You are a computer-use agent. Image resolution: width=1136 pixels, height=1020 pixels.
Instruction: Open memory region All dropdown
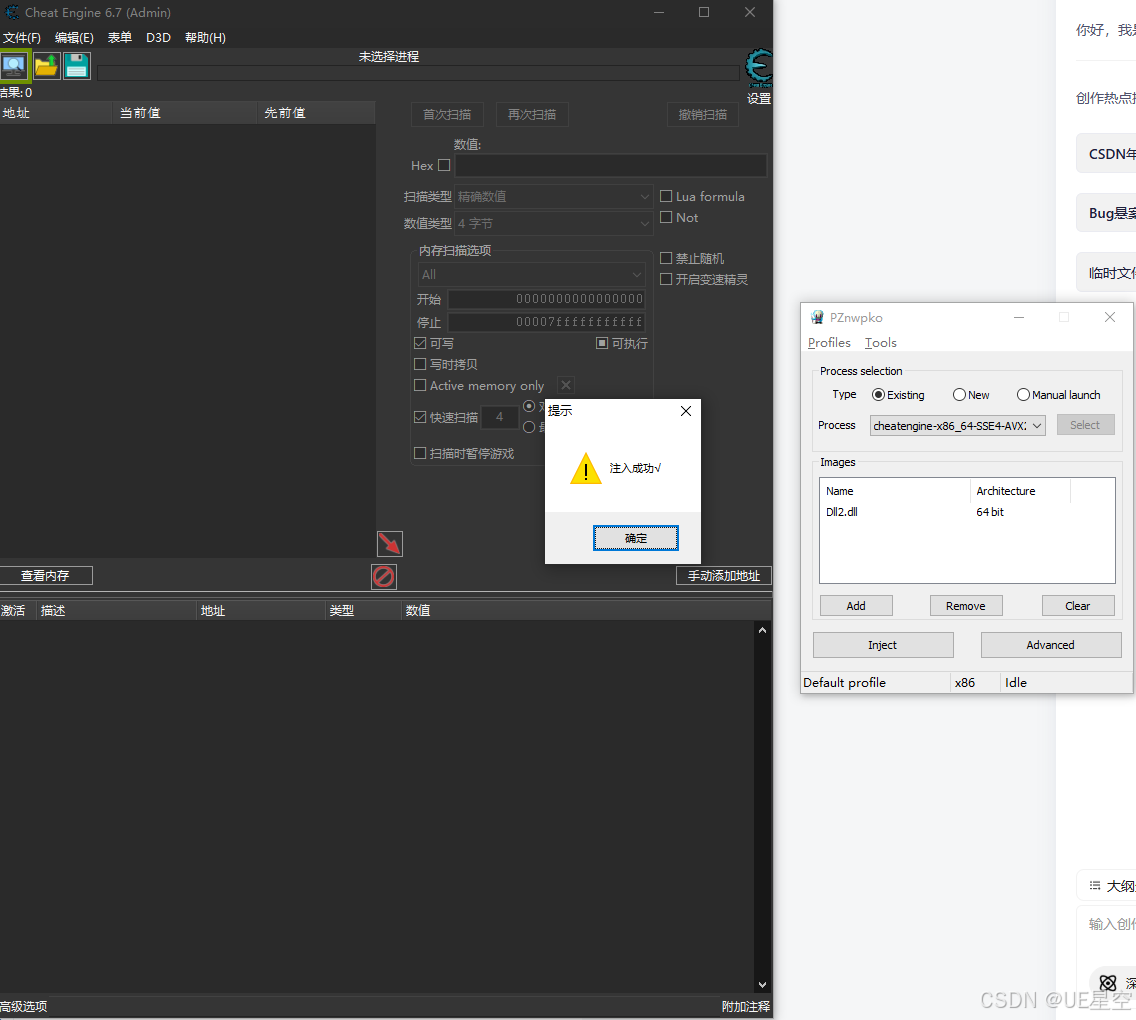pos(531,275)
